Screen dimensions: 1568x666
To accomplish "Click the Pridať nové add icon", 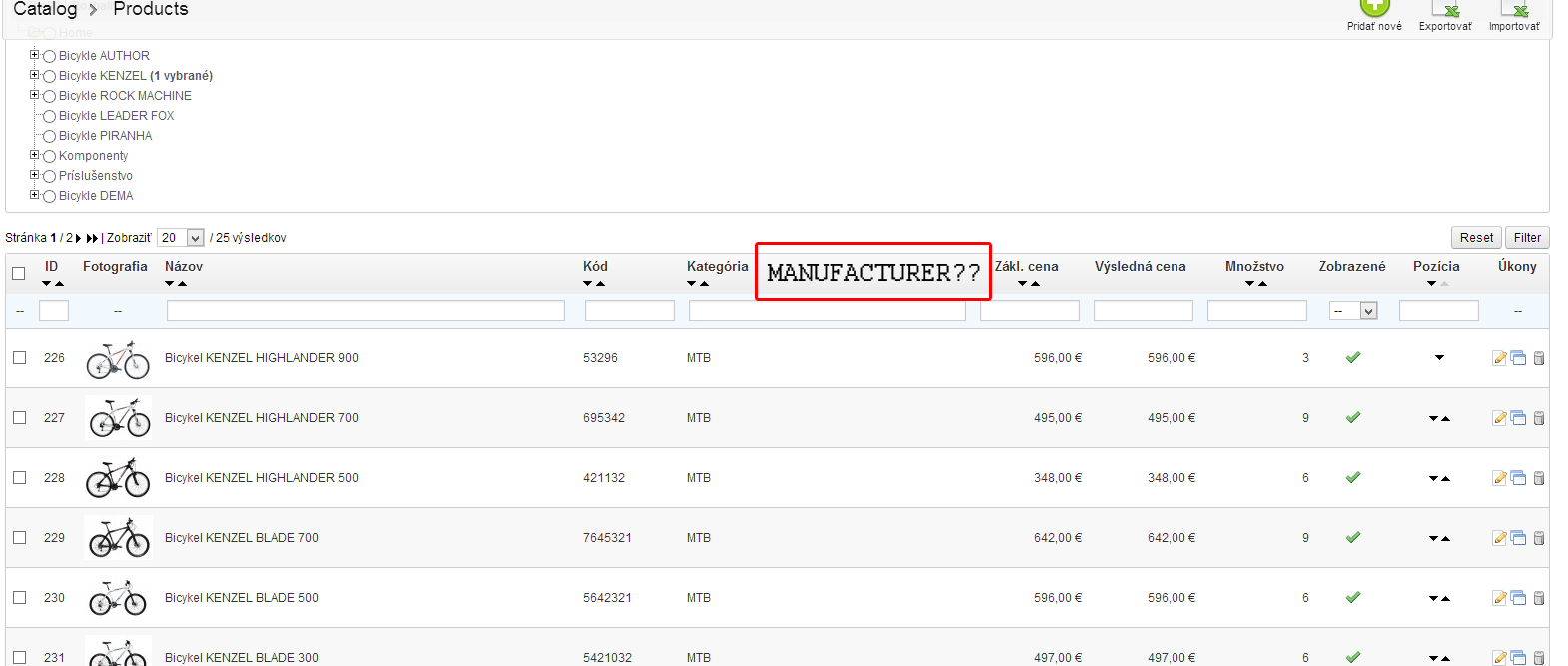I will [x=1375, y=7].
